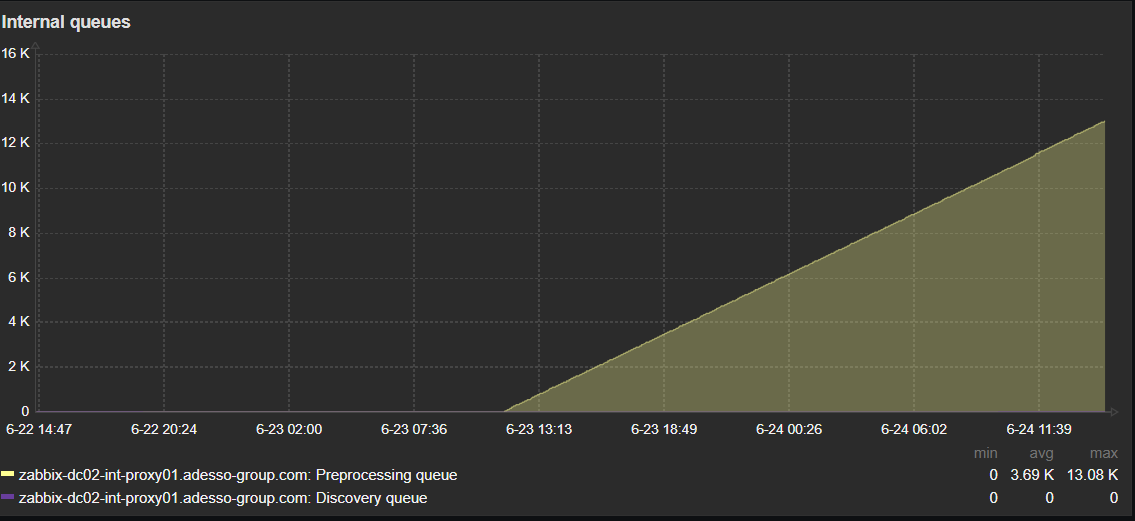Click the yellow Preprocessing queue legend swatch
Screen dimensions: 1135x521
[8, 475]
